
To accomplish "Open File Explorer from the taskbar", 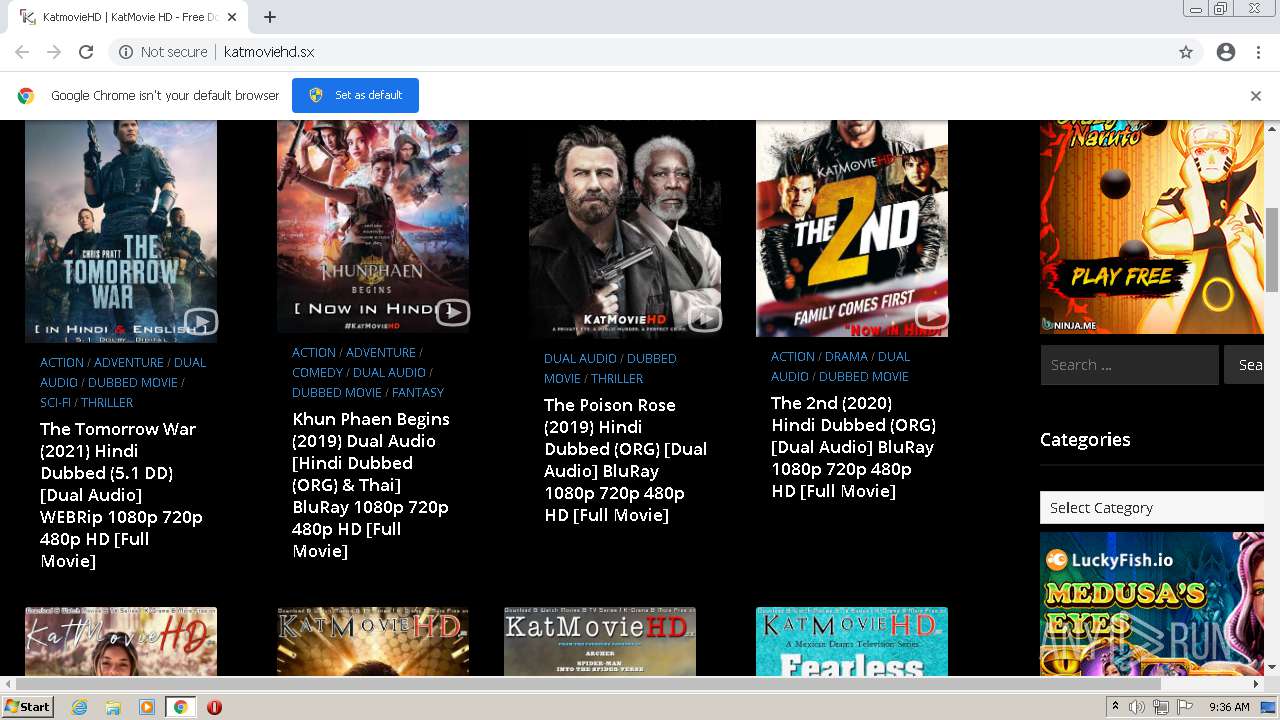I will [x=113, y=707].
